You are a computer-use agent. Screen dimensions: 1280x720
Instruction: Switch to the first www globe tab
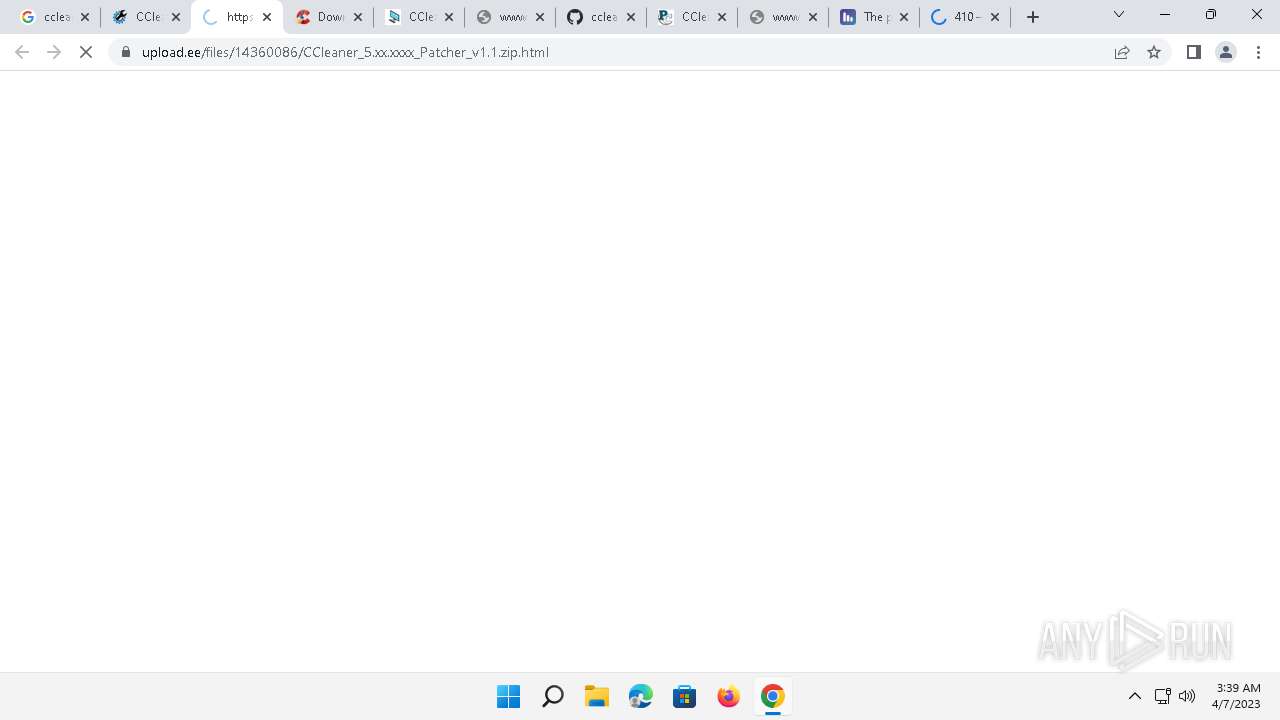tap(510, 17)
